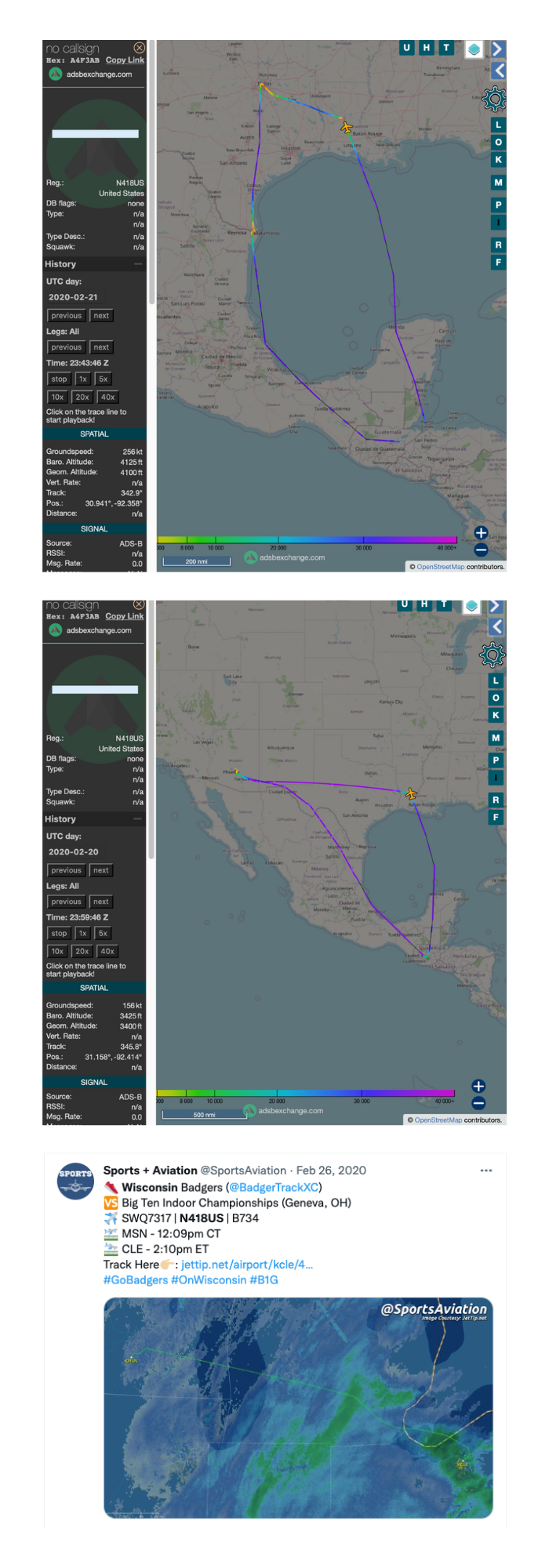Viewport: 549px width, 1568px height.
Task: Open the @BadgerTrackXC mention link
Action: click(274, 1187)
